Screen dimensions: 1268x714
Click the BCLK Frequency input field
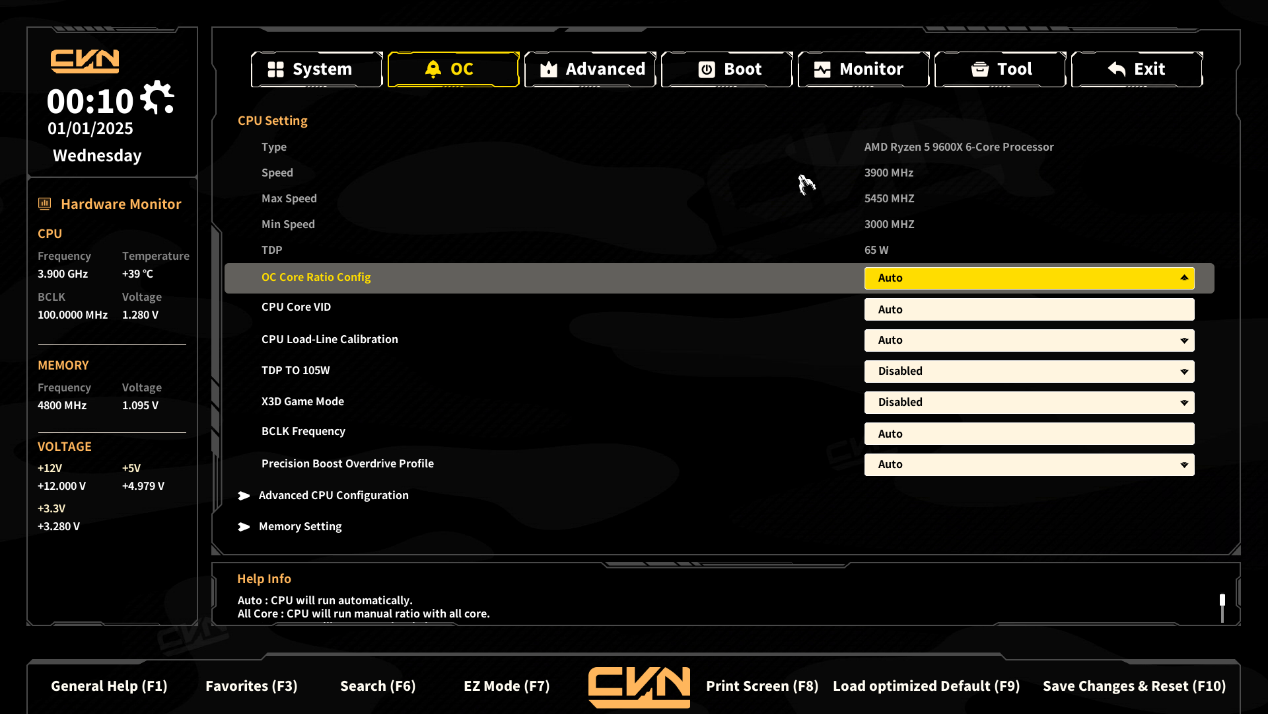(x=1029, y=434)
